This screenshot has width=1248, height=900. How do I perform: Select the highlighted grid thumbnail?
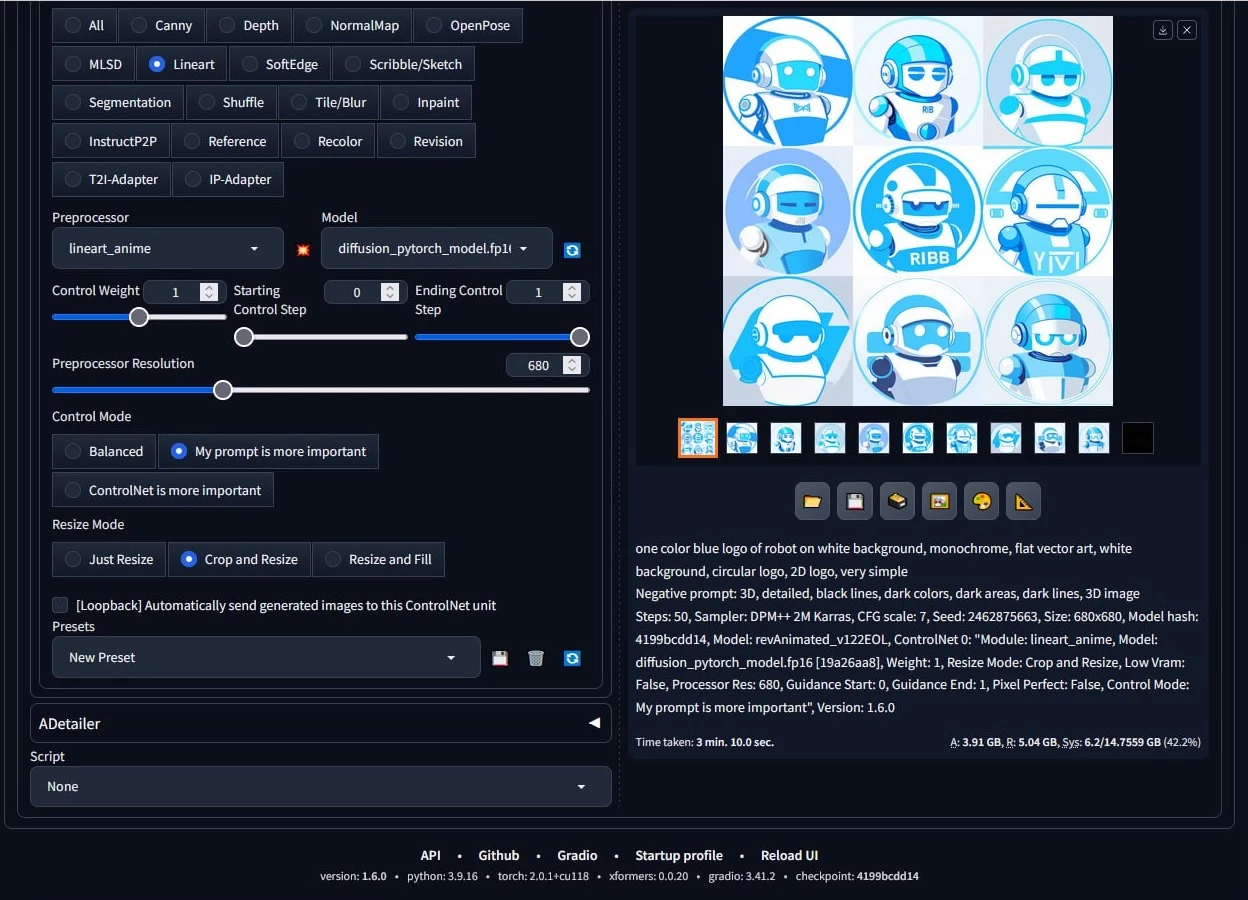coord(698,438)
